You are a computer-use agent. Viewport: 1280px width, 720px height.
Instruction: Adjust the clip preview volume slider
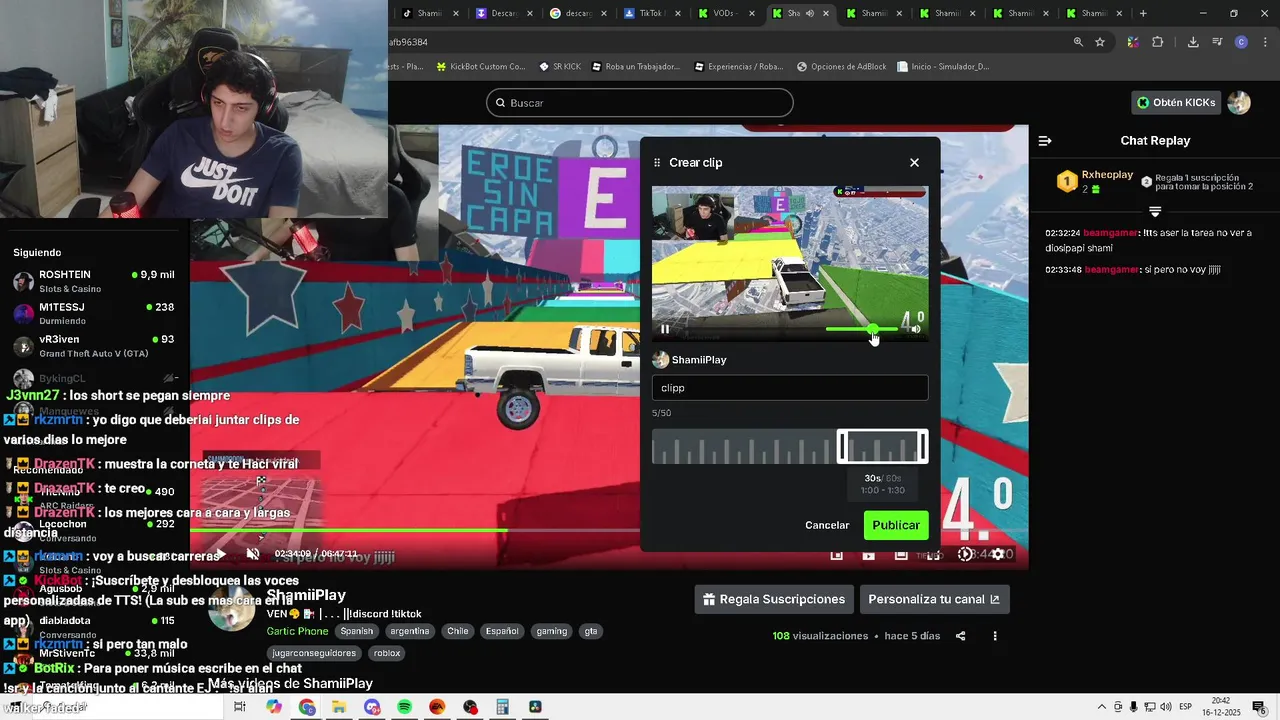[x=862, y=329]
